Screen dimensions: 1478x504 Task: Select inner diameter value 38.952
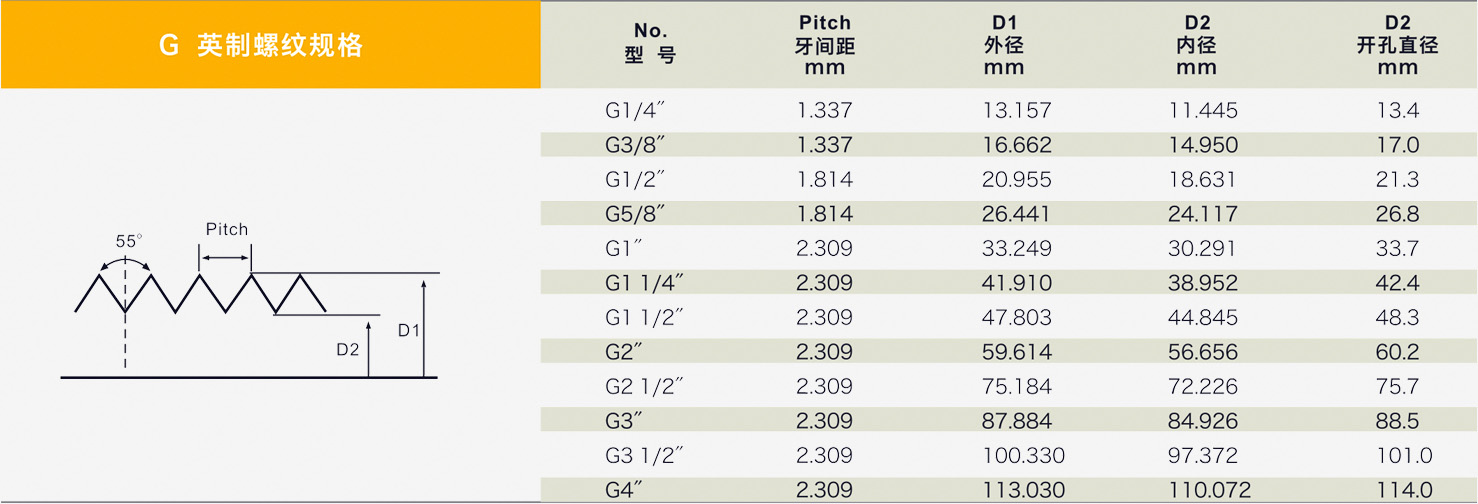click(1203, 283)
